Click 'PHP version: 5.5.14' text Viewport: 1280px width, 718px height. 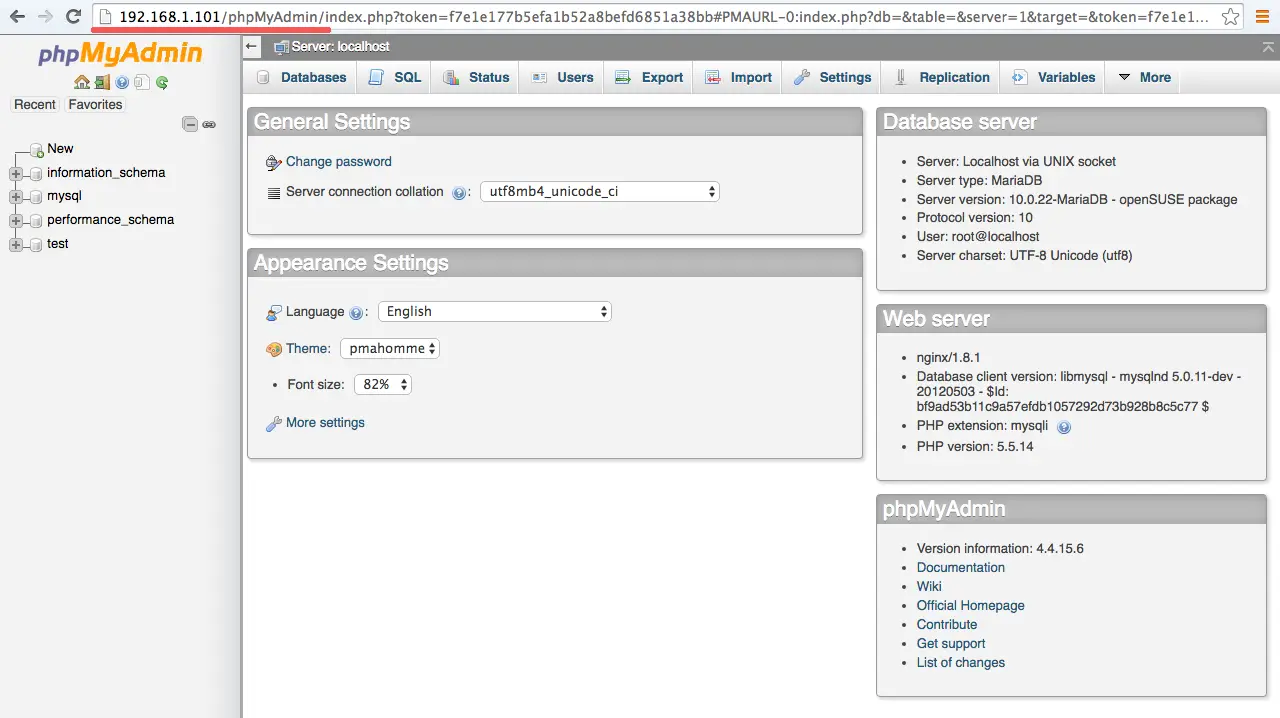pos(975,447)
